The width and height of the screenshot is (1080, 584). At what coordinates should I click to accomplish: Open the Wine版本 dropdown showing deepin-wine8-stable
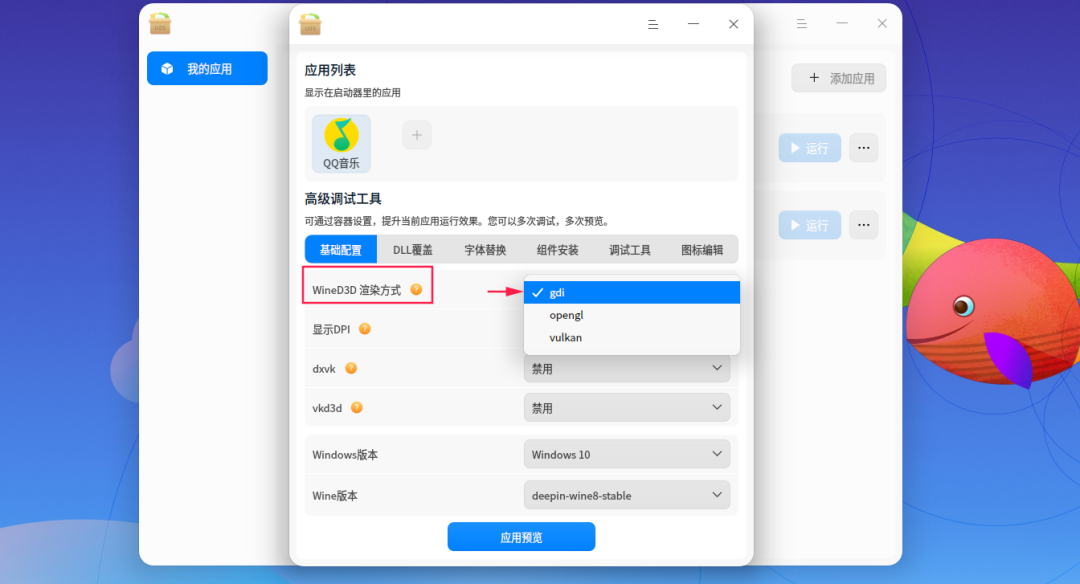627,495
